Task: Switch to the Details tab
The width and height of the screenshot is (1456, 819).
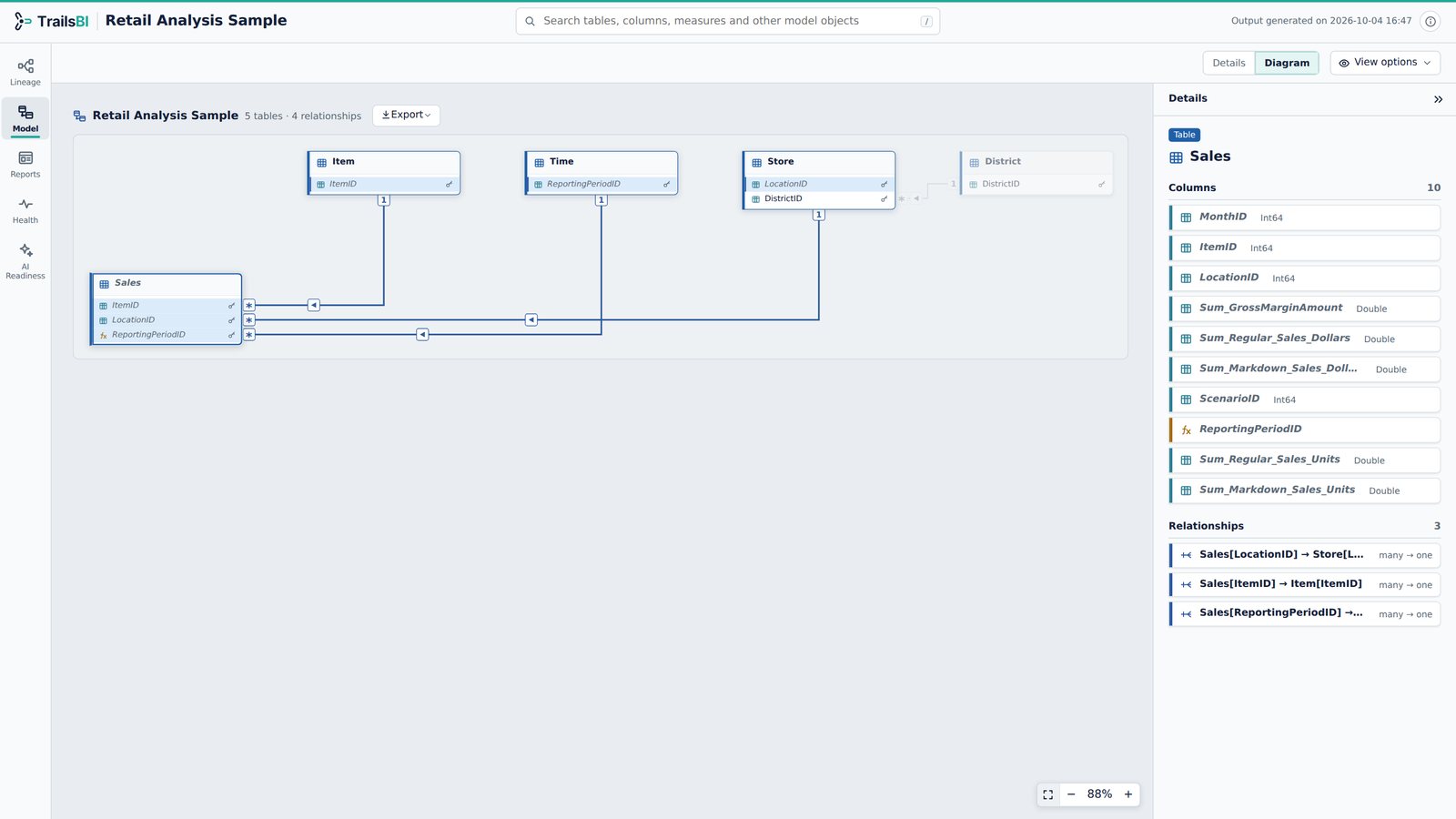Action: [x=1228, y=63]
